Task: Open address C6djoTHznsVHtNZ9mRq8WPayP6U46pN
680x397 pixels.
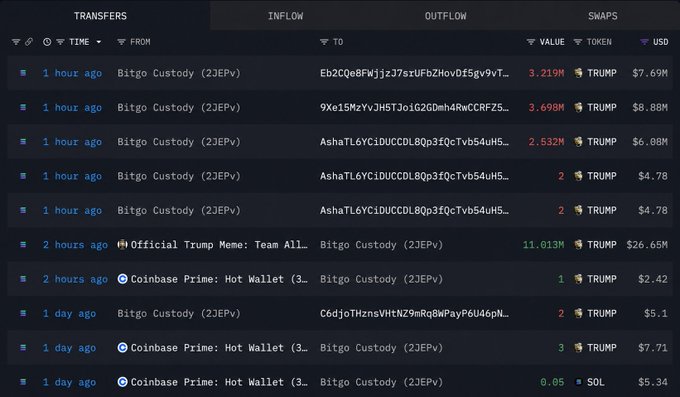Action: coord(414,313)
